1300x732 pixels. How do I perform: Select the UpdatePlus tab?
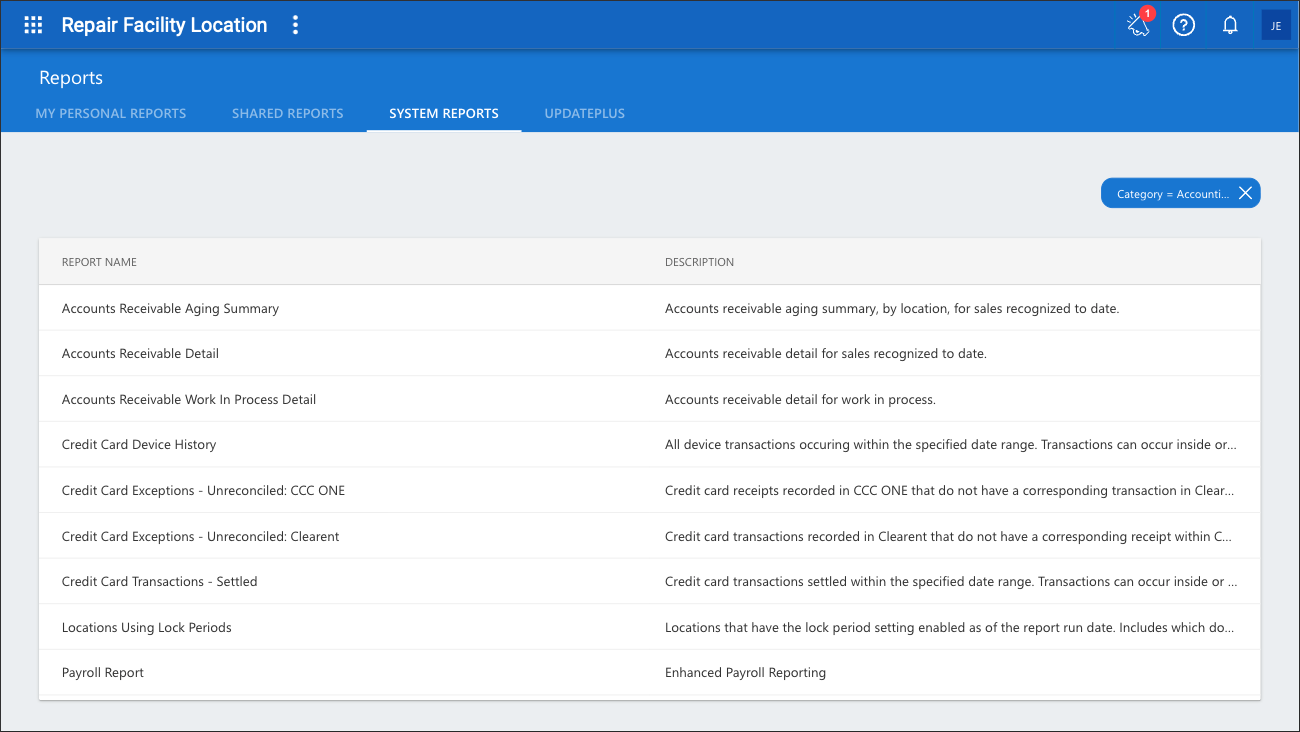pos(585,113)
